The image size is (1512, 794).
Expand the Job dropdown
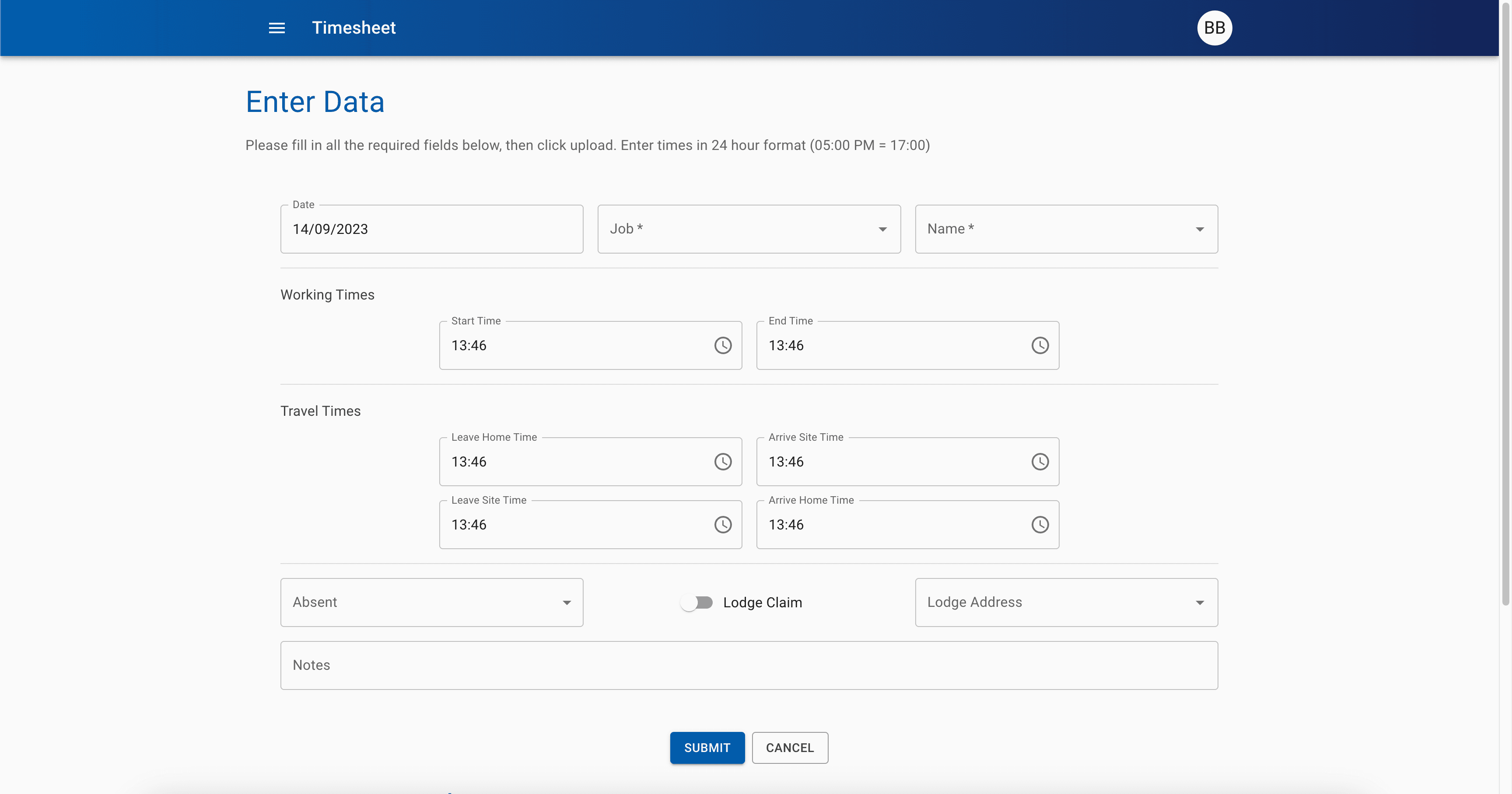click(x=749, y=229)
